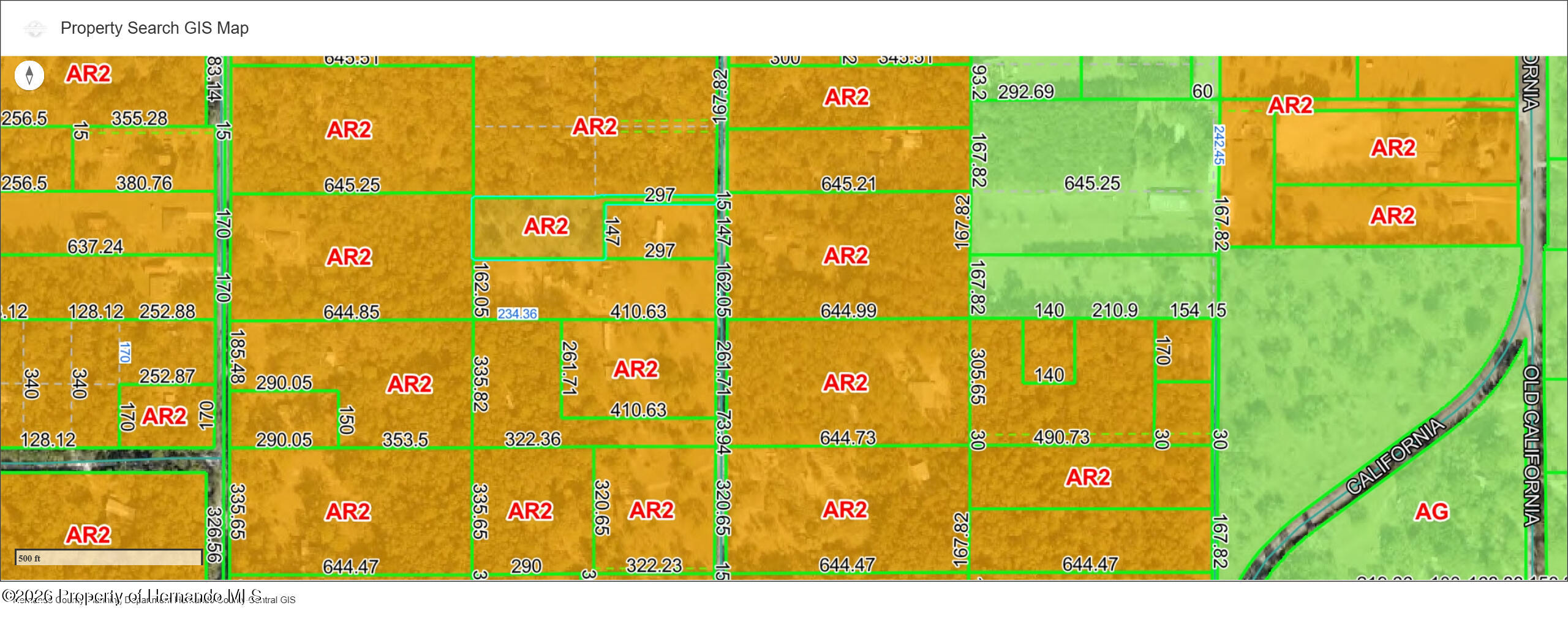Viewport: 1568px width, 624px height.
Task: Click the 637.24 parcel dimension
Action: [x=95, y=246]
